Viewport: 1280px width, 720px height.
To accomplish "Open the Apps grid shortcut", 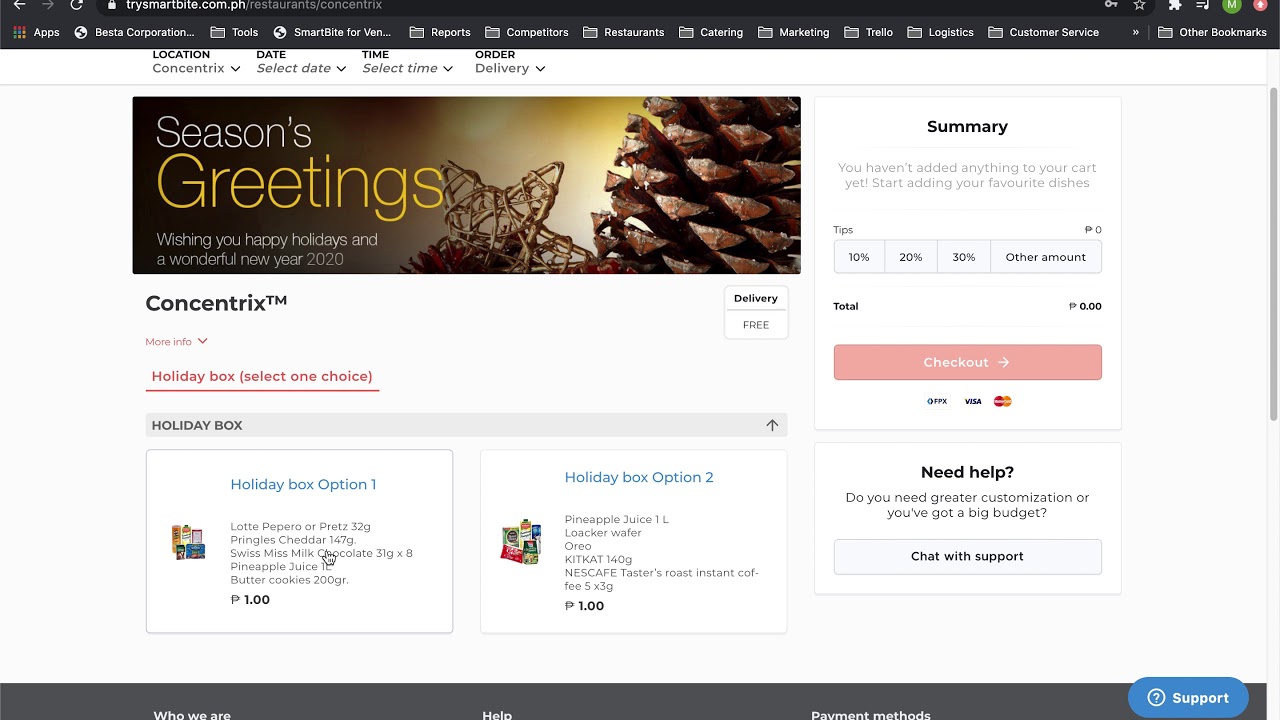I will (36, 32).
